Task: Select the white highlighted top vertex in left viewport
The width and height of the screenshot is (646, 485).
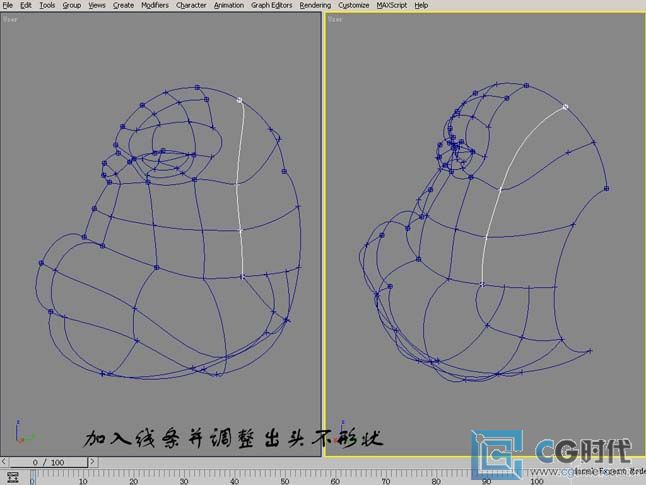Action: pyautogui.click(x=240, y=100)
